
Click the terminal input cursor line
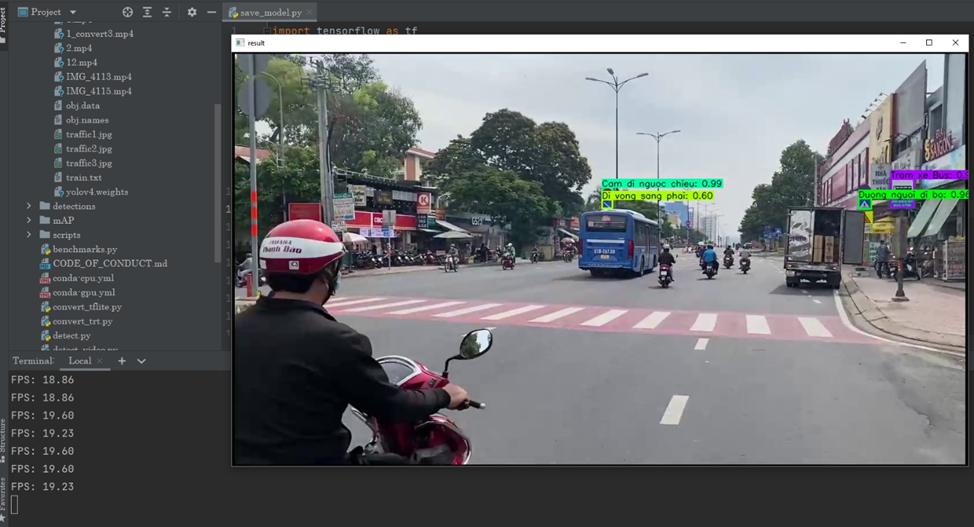click(x=15, y=505)
